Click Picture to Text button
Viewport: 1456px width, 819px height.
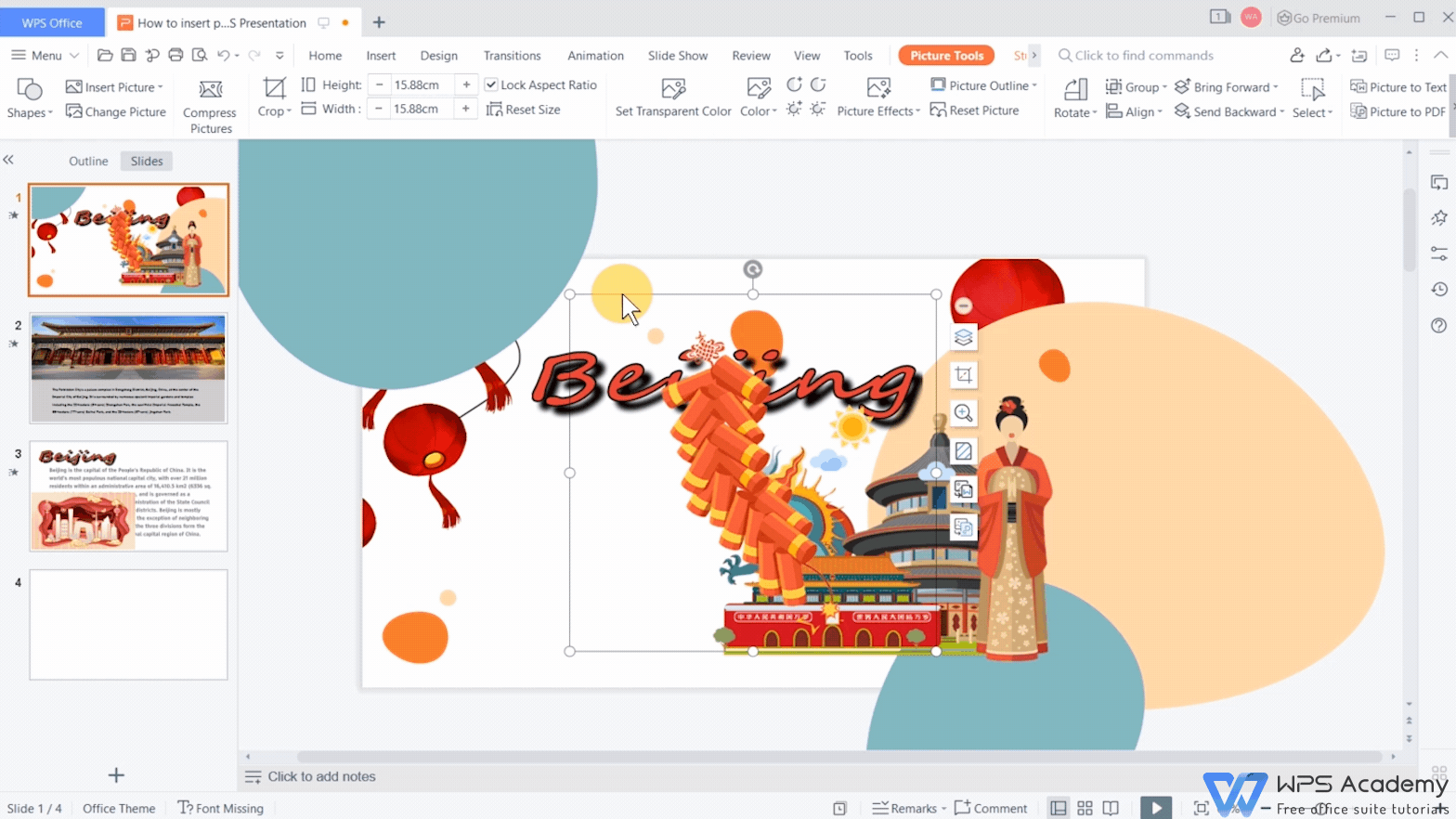click(x=1398, y=87)
